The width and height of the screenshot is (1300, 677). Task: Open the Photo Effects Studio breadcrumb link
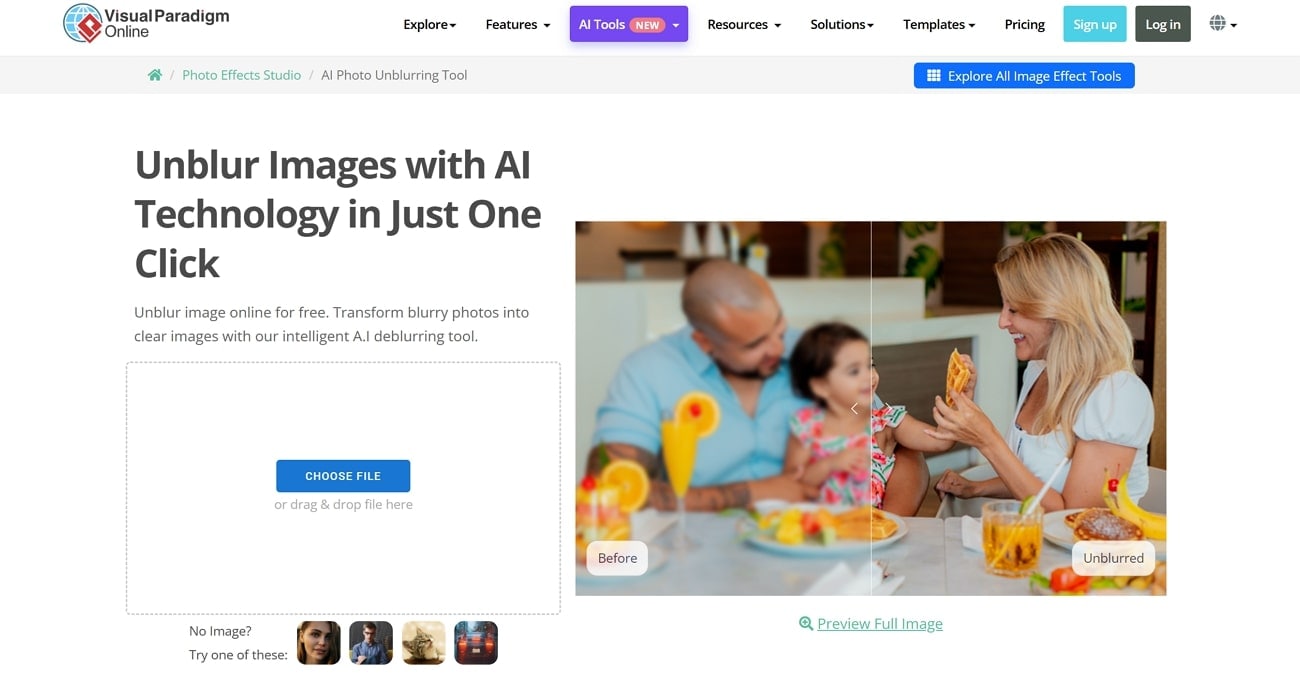[241, 75]
